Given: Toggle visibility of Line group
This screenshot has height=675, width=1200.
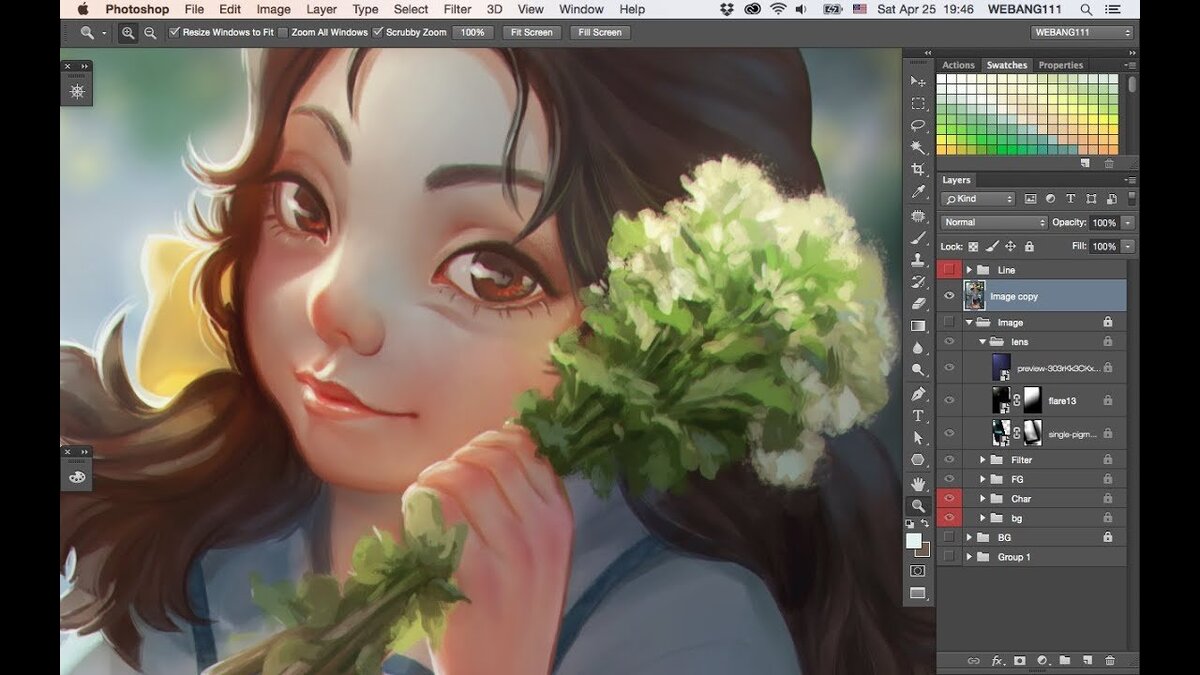Looking at the screenshot, I should (949, 270).
